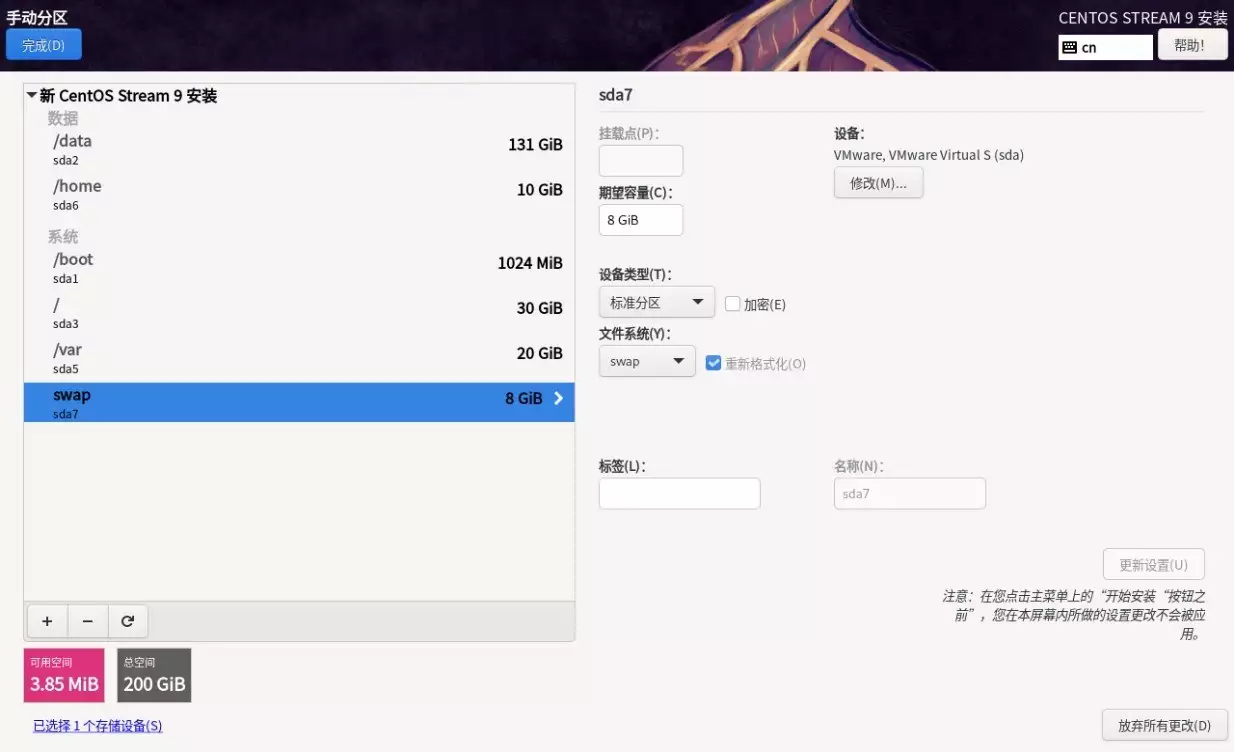
Task: Select the /home sda6 partition
Action: point(299,194)
